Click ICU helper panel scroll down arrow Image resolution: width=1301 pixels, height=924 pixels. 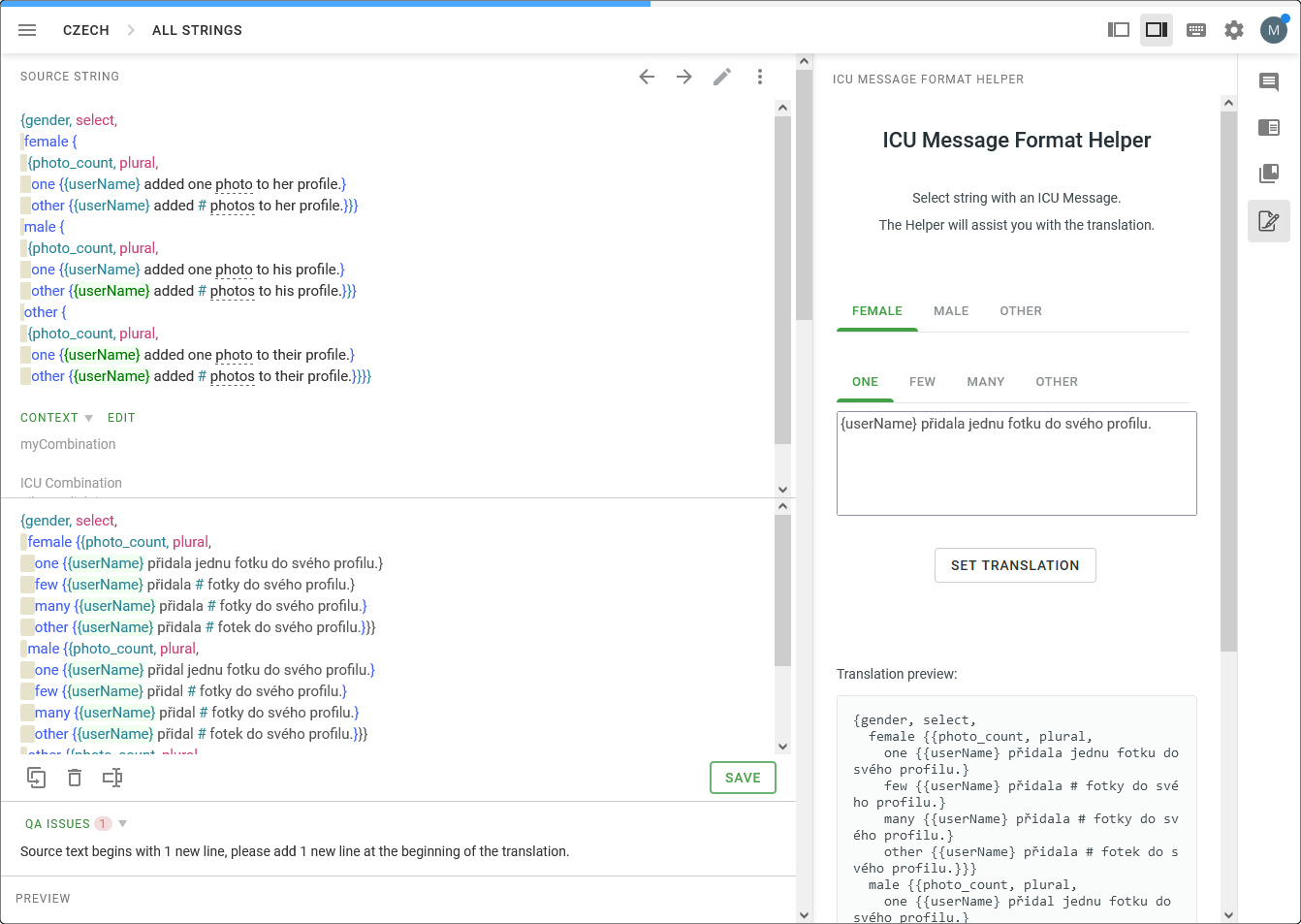[1228, 914]
